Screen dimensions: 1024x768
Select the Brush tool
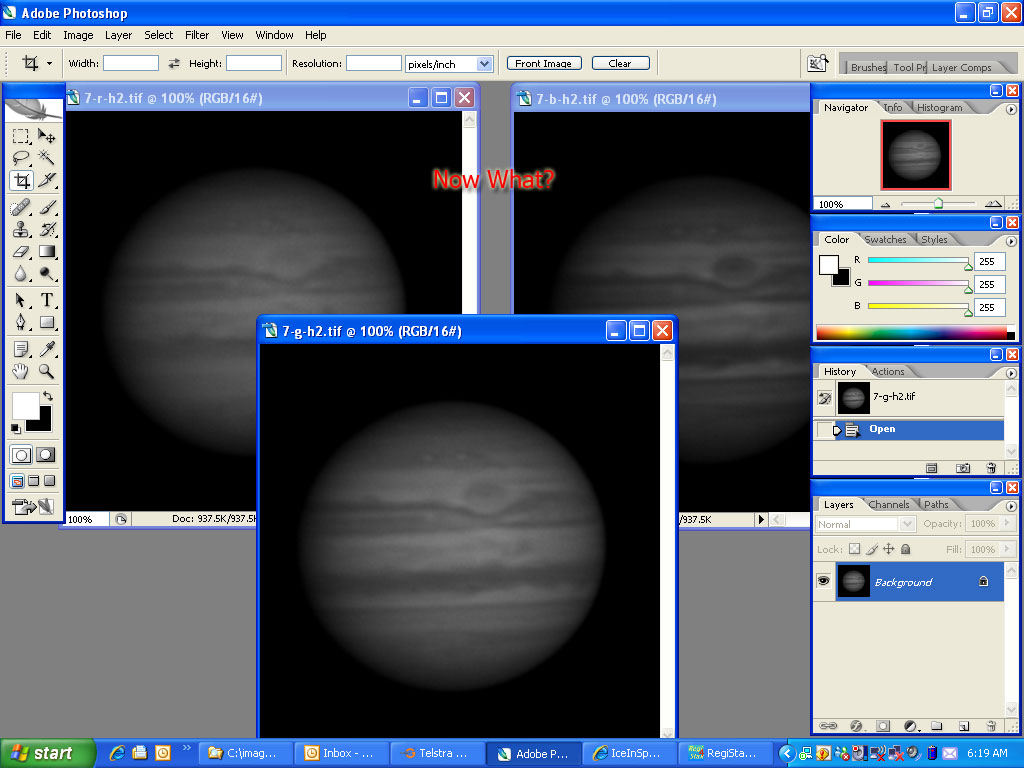tap(46, 207)
